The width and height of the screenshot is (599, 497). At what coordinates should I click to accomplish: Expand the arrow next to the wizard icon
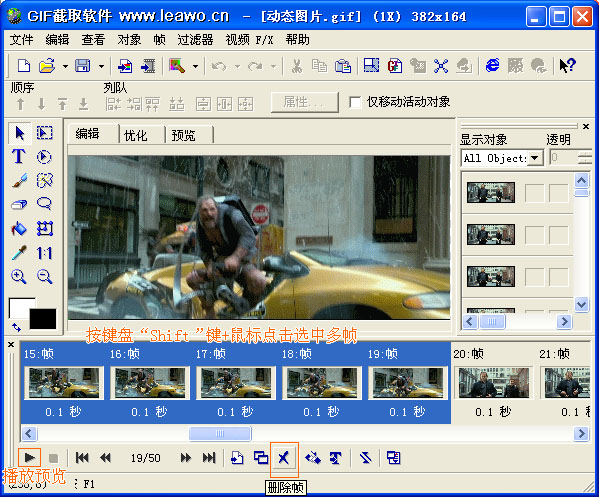[196, 66]
